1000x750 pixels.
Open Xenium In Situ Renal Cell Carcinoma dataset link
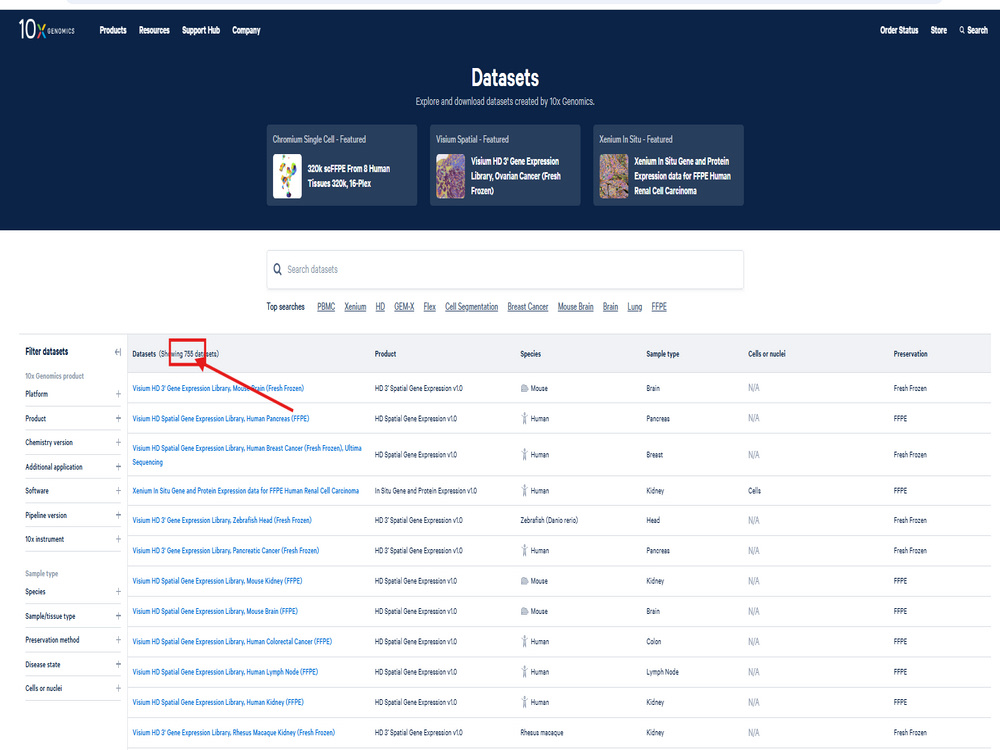coord(246,491)
